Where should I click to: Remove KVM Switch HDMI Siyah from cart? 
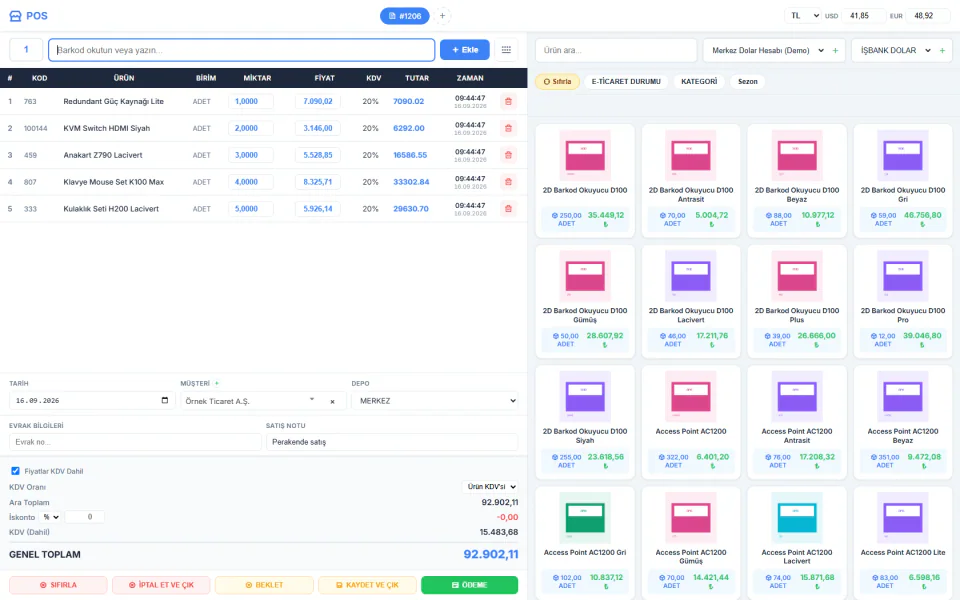(508, 129)
